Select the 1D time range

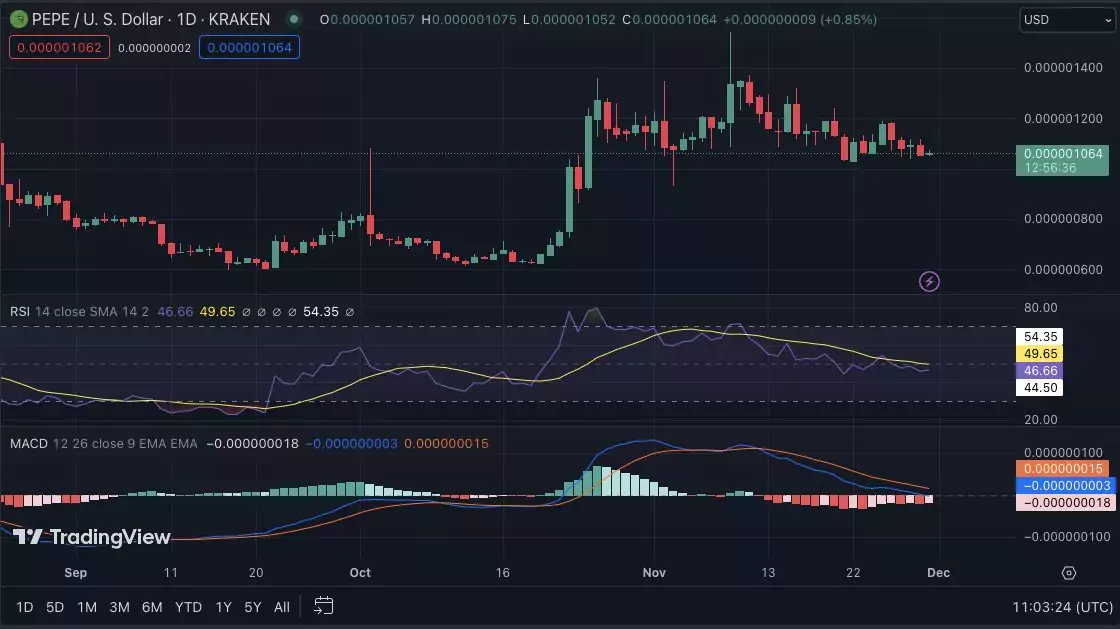coord(24,607)
